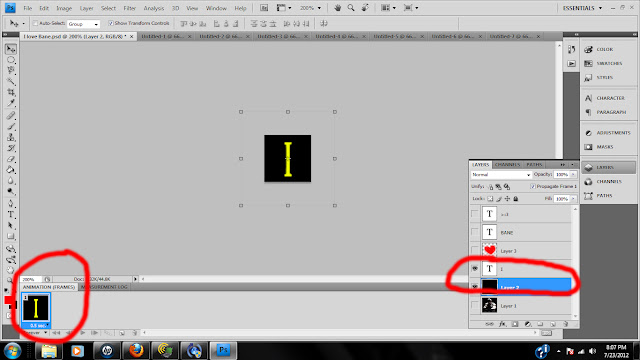This screenshot has height=360, width=640.
Task: Select the Dodge tool
Action: (11, 191)
